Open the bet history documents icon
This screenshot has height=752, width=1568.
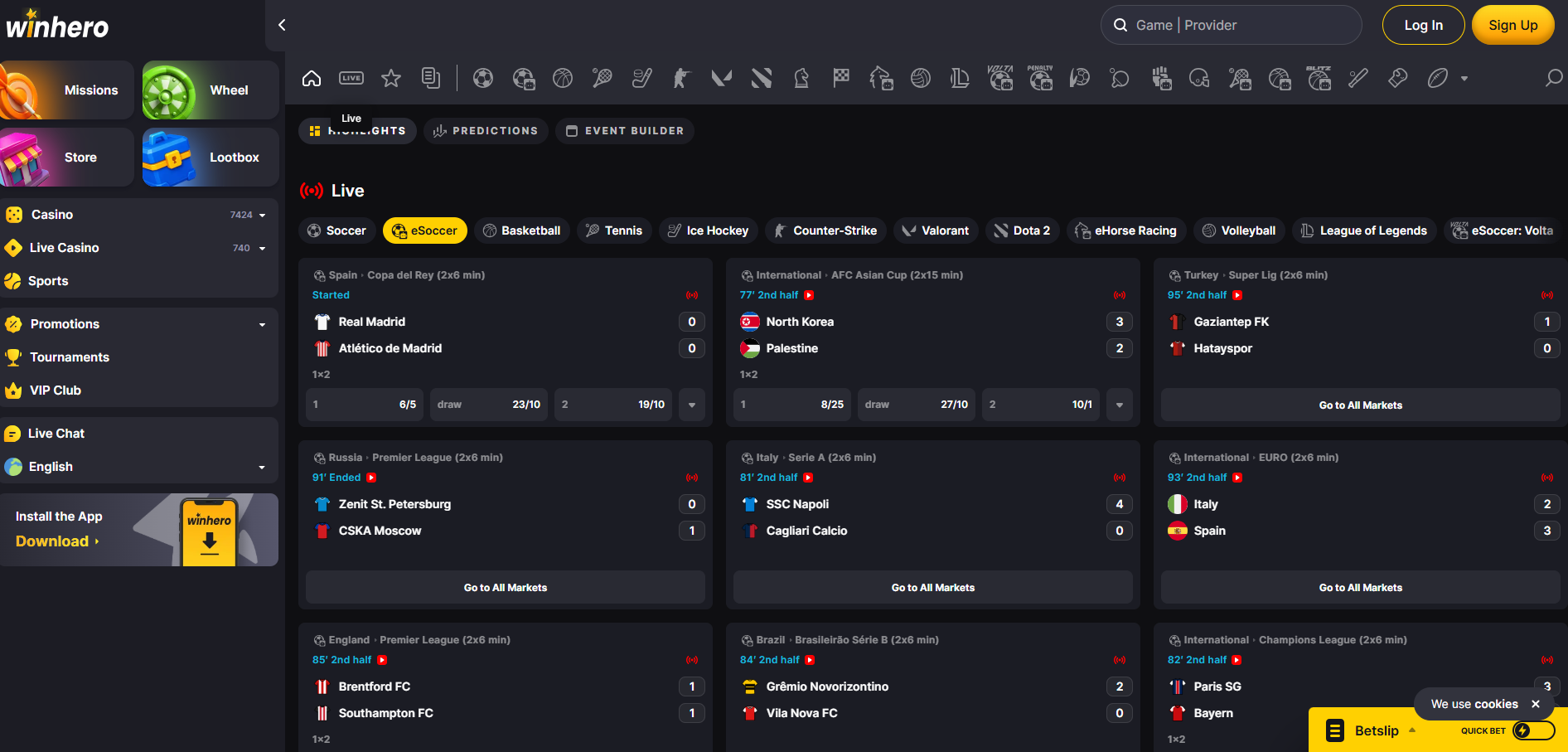pos(431,79)
